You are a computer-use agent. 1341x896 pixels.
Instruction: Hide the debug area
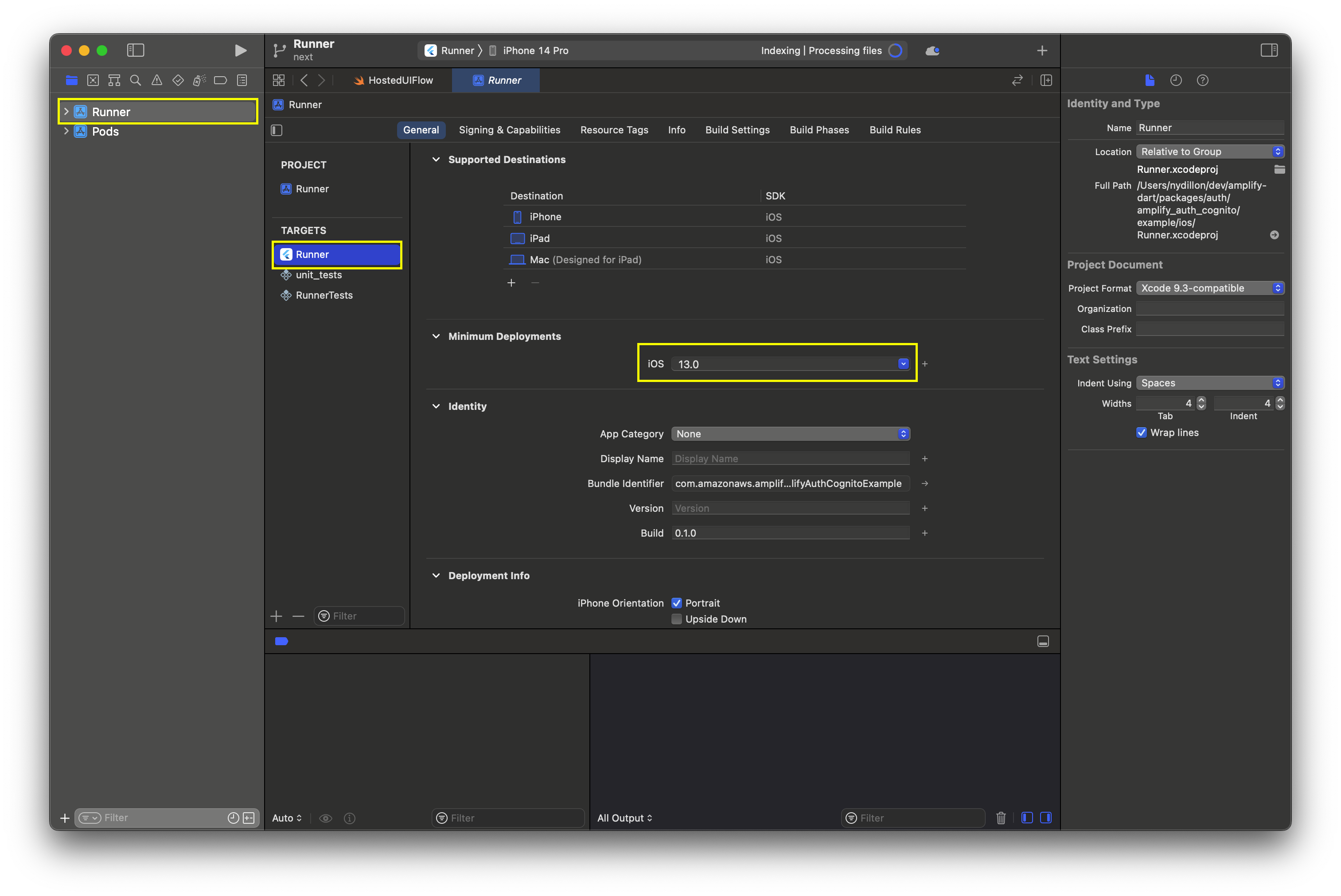[1043, 642]
